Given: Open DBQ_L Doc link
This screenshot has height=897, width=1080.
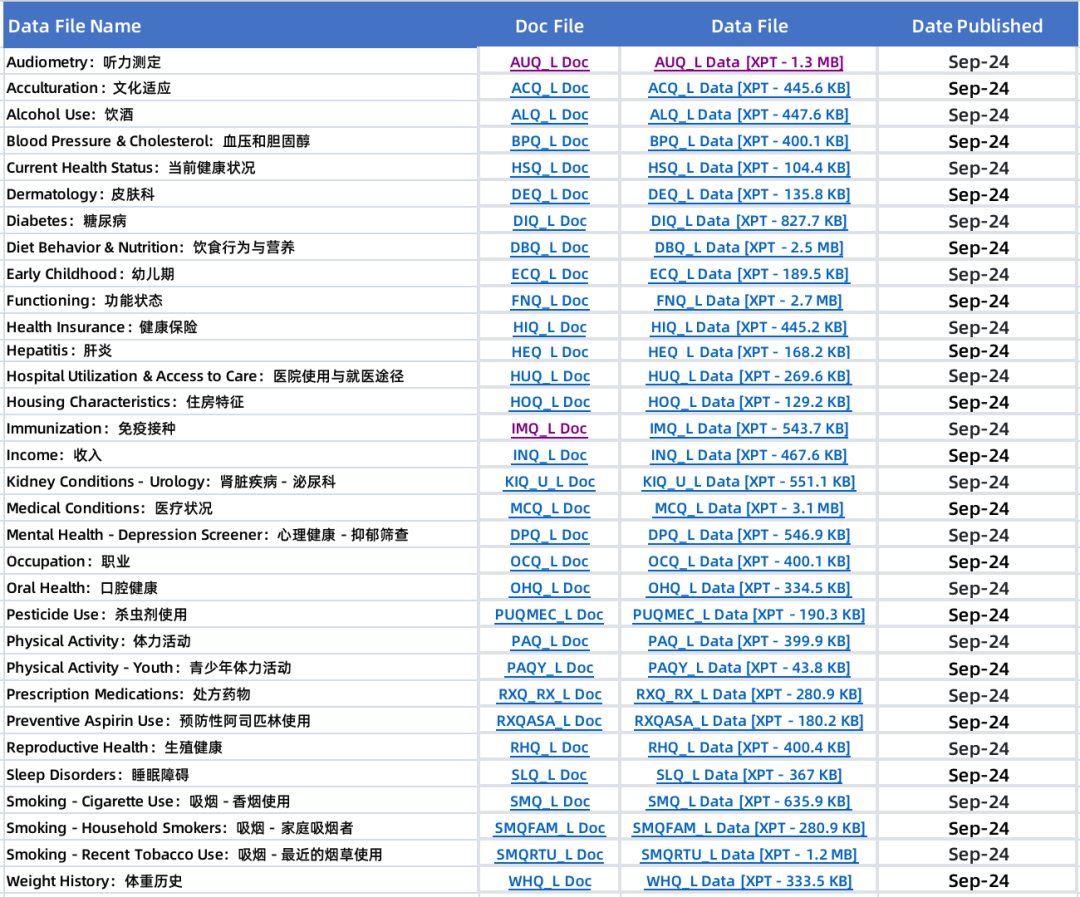Looking at the screenshot, I should [549, 248].
